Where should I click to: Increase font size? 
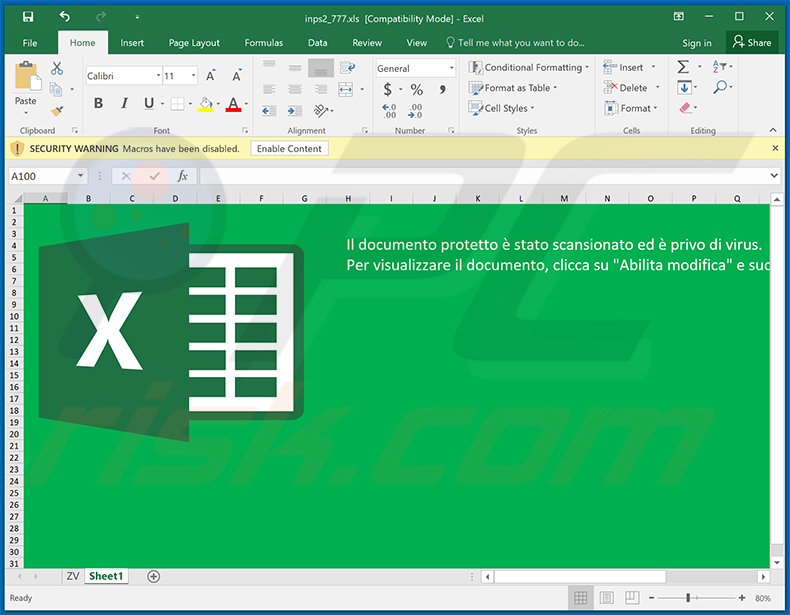(211, 76)
